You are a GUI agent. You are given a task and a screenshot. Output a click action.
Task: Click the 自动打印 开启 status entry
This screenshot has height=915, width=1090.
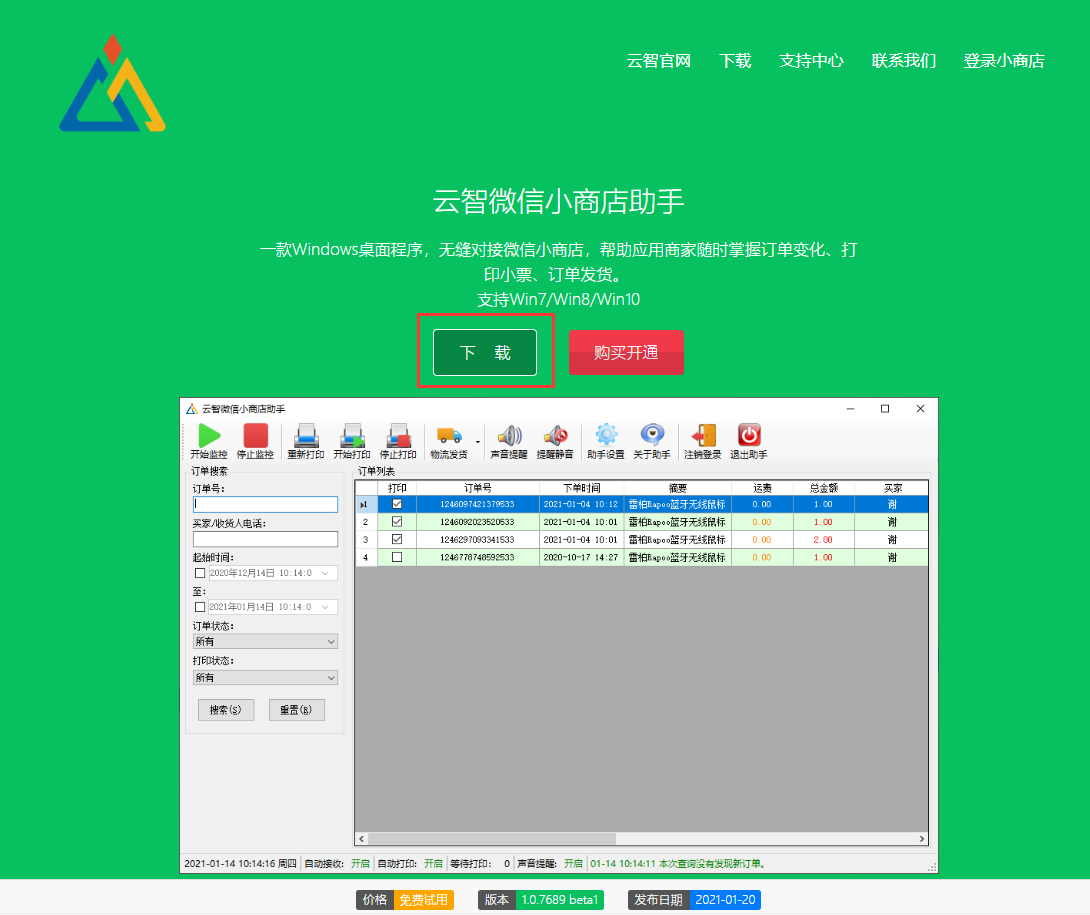click(x=410, y=864)
